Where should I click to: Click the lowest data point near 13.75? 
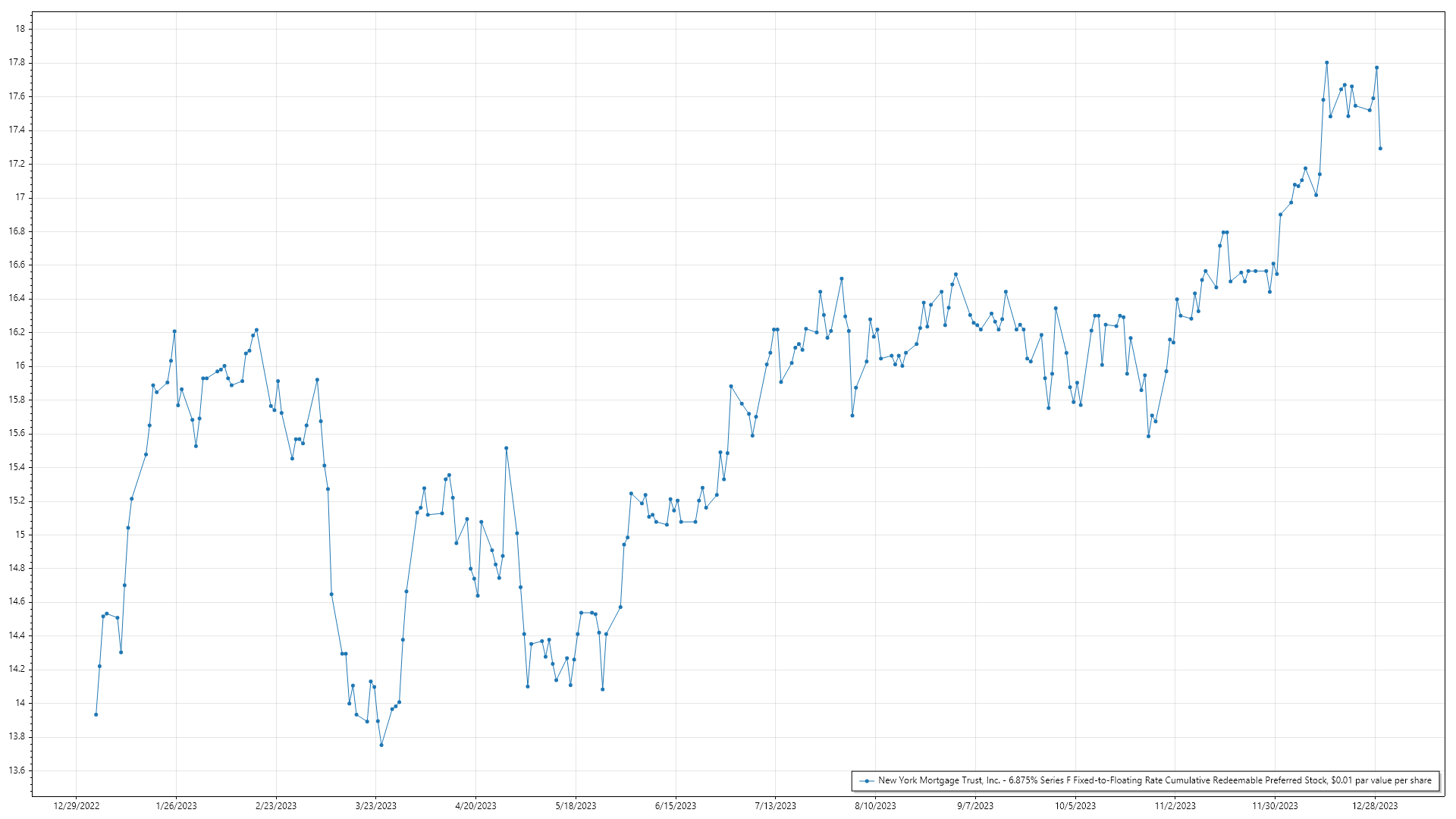point(381,745)
